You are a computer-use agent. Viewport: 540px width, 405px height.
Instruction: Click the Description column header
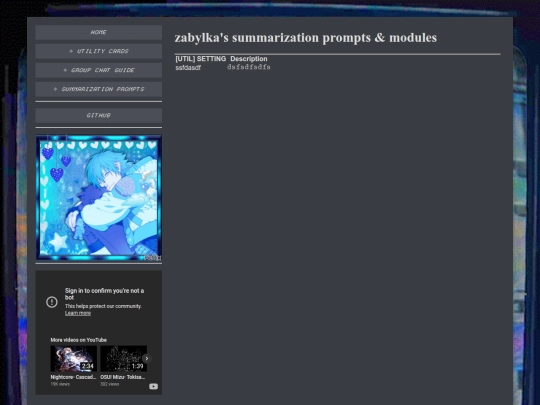pyautogui.click(x=249, y=59)
